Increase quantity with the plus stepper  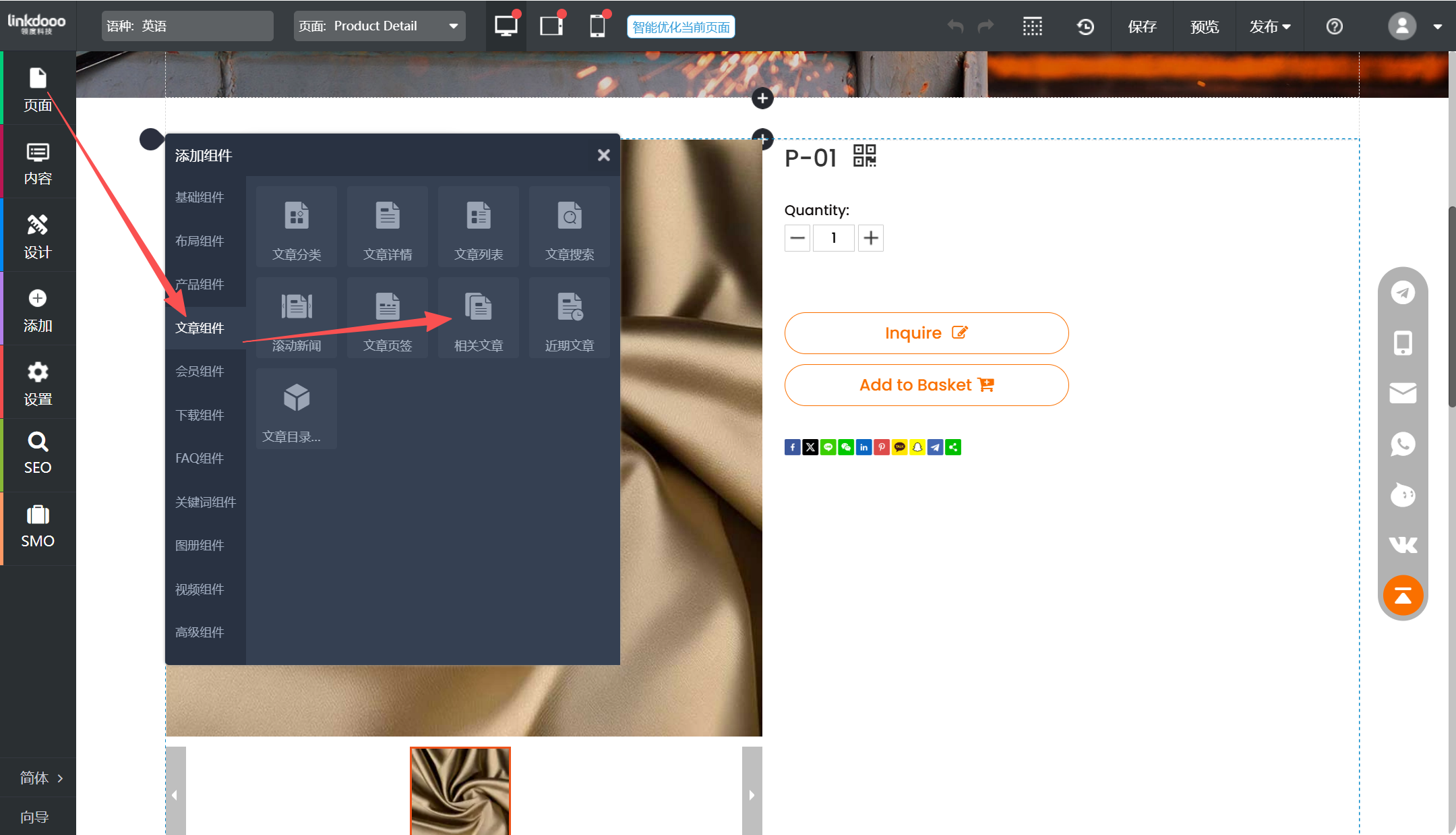[x=870, y=238]
